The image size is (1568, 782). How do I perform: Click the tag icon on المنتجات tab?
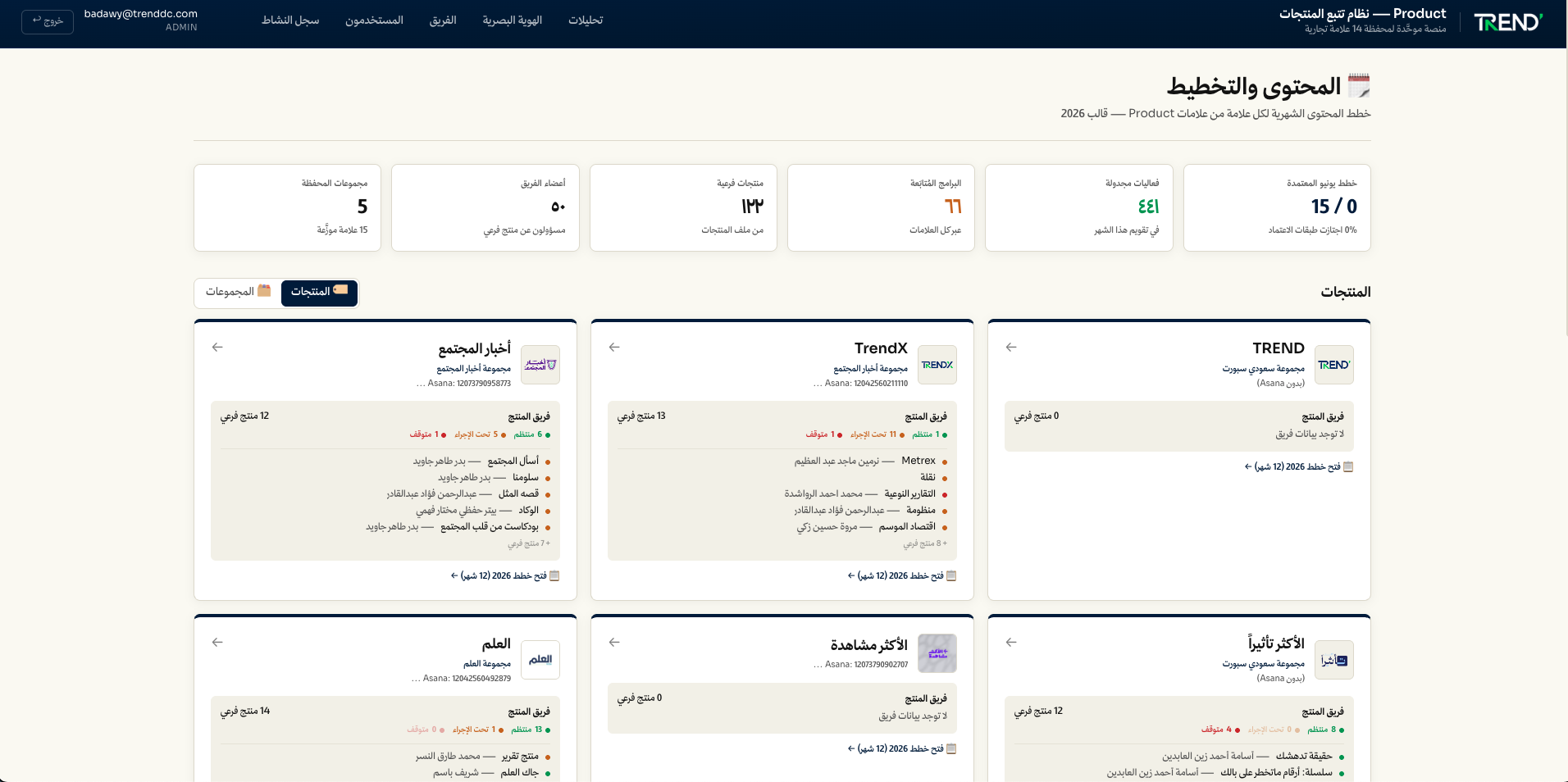[340, 290]
